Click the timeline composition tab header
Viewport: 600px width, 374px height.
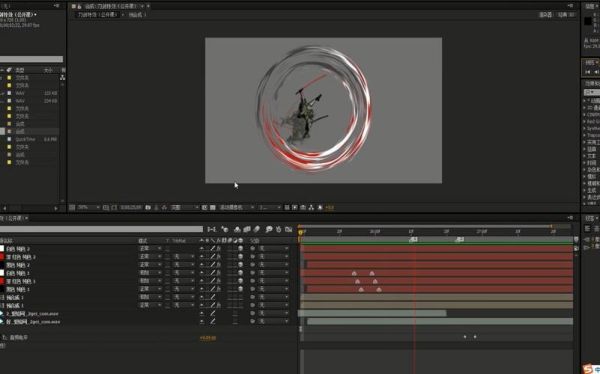pyautogui.click(x=14, y=218)
